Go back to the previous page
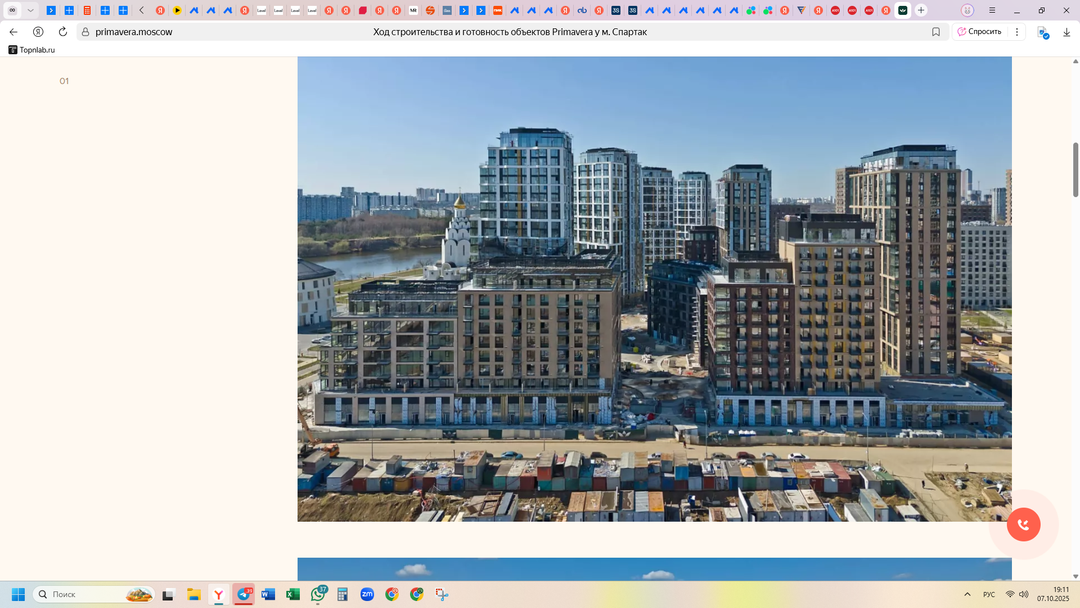The width and height of the screenshot is (1080, 608). tap(13, 32)
